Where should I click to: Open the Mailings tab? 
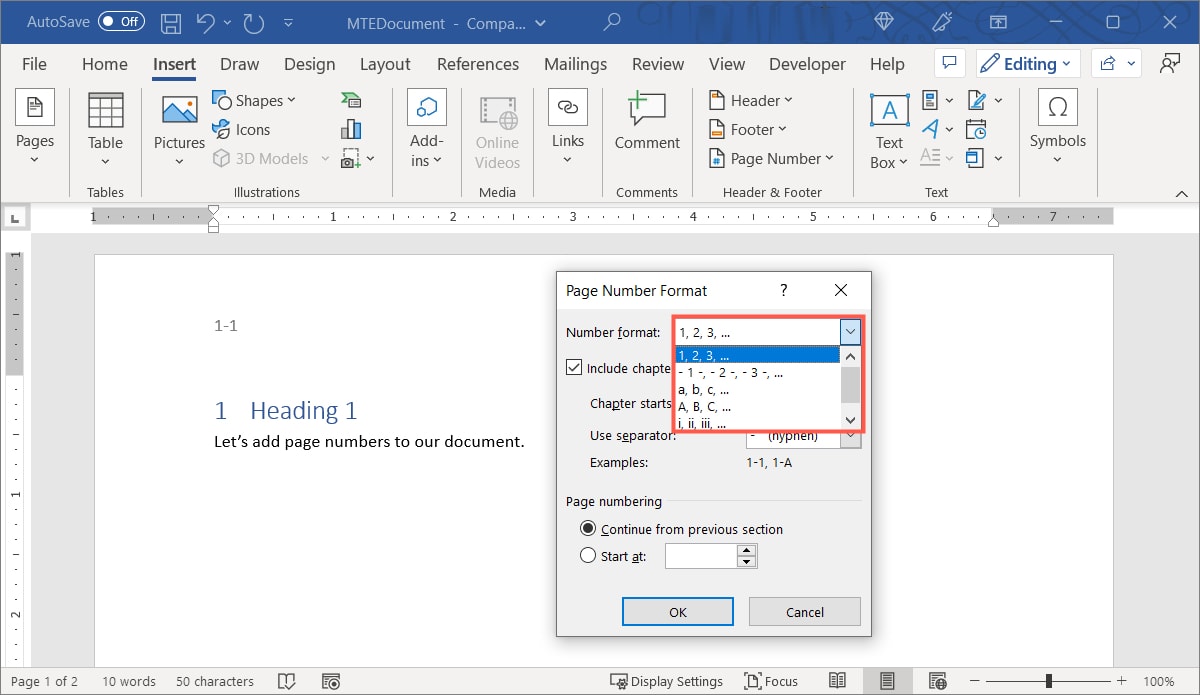pyautogui.click(x=575, y=63)
